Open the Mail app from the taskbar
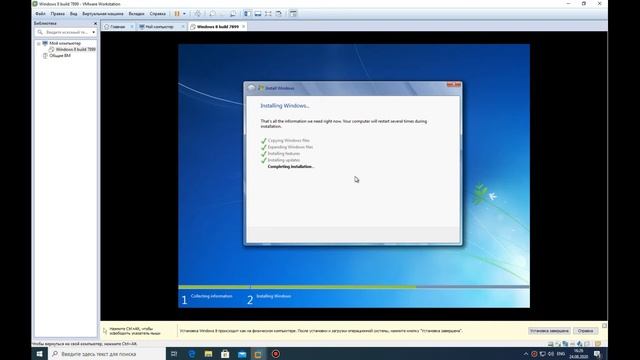The width and height of the screenshot is (640, 360). 242,354
